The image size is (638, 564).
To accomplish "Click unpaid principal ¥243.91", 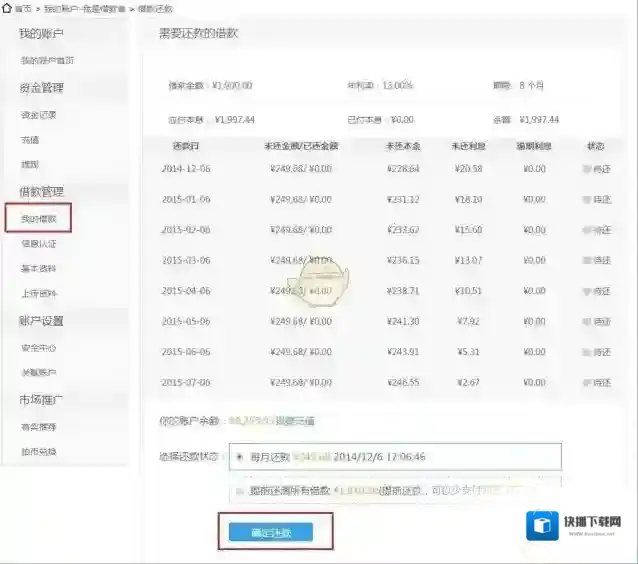I will coord(403,352).
